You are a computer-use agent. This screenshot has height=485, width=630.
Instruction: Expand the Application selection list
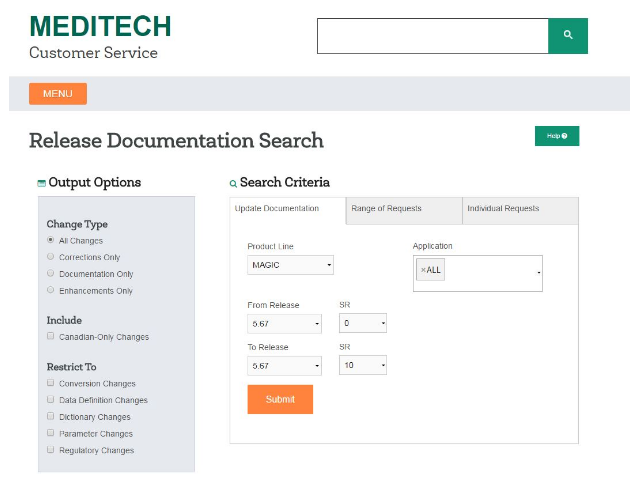pos(538,272)
